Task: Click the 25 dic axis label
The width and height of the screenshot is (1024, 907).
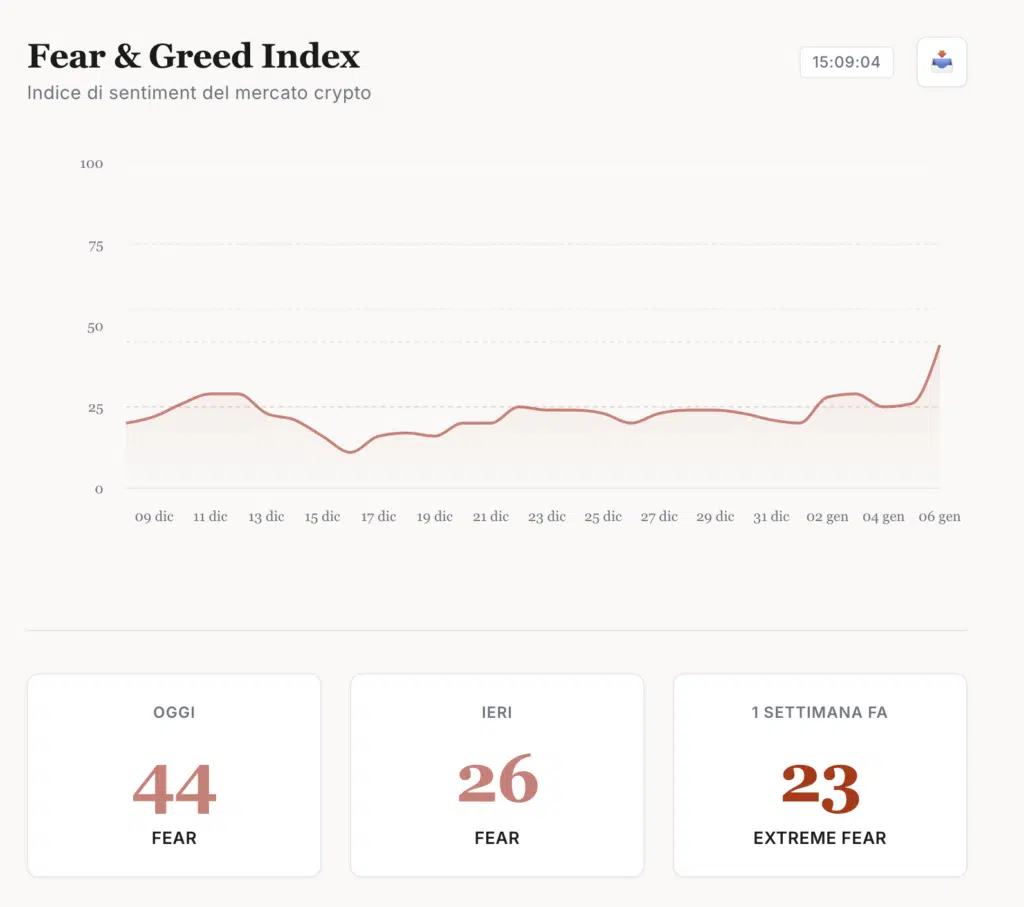Action: 603,517
